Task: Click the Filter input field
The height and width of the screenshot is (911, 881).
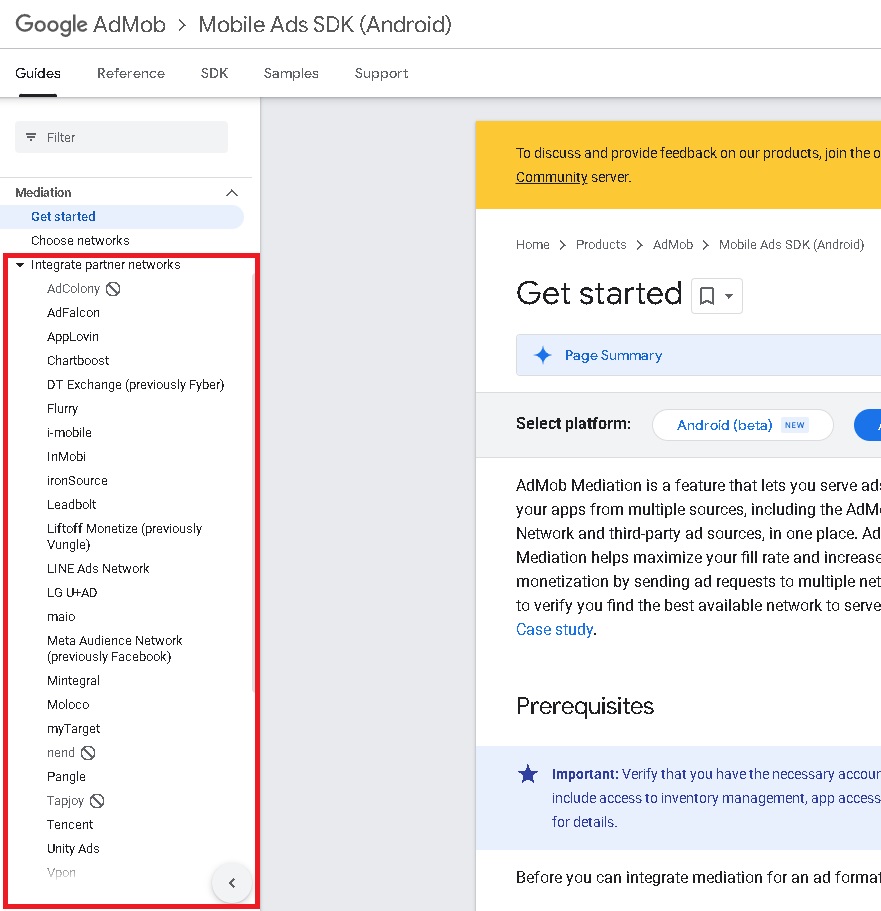Action: click(x=130, y=137)
